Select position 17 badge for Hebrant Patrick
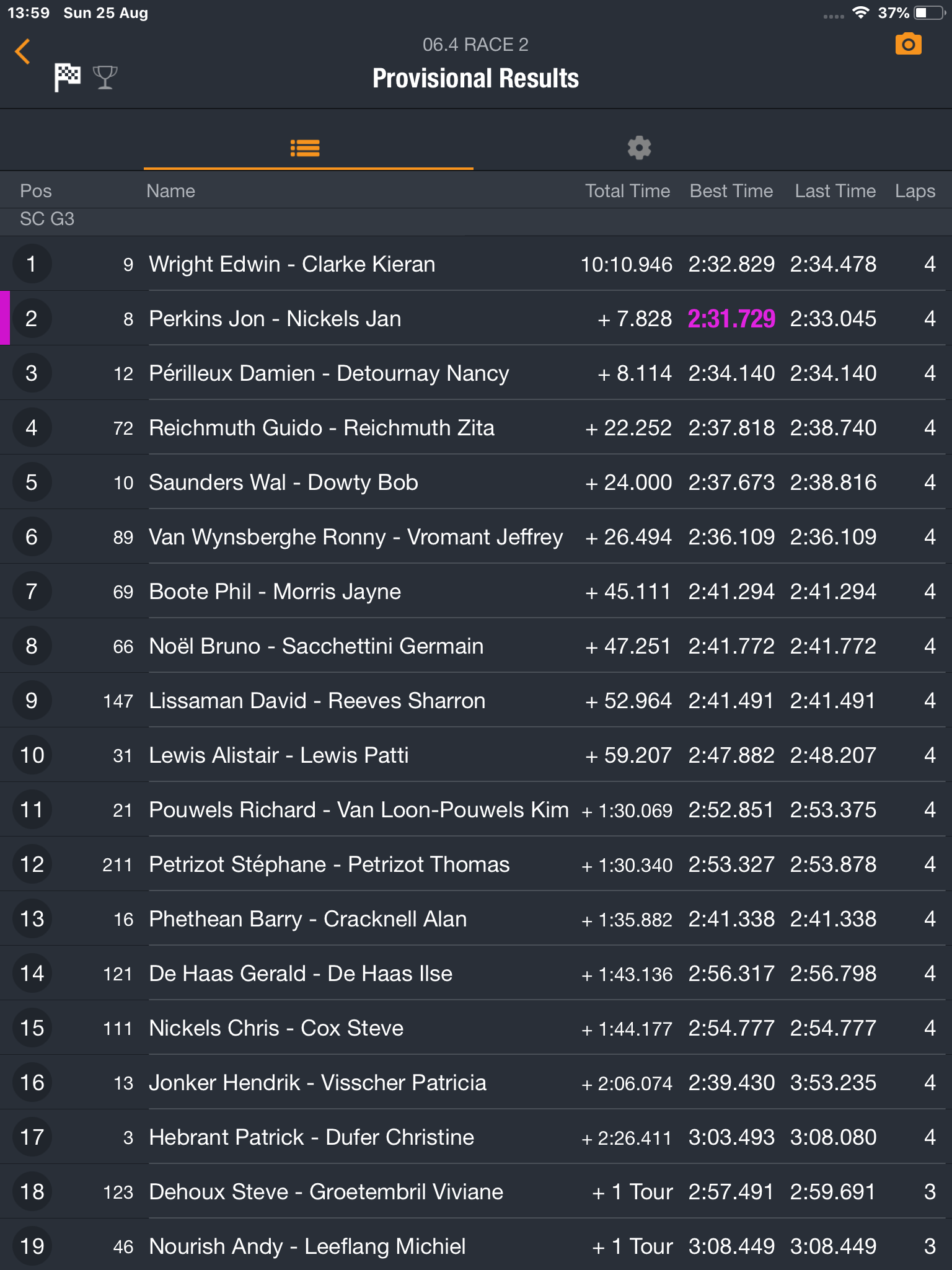Viewport: 952px width, 1270px height. coord(32,1137)
